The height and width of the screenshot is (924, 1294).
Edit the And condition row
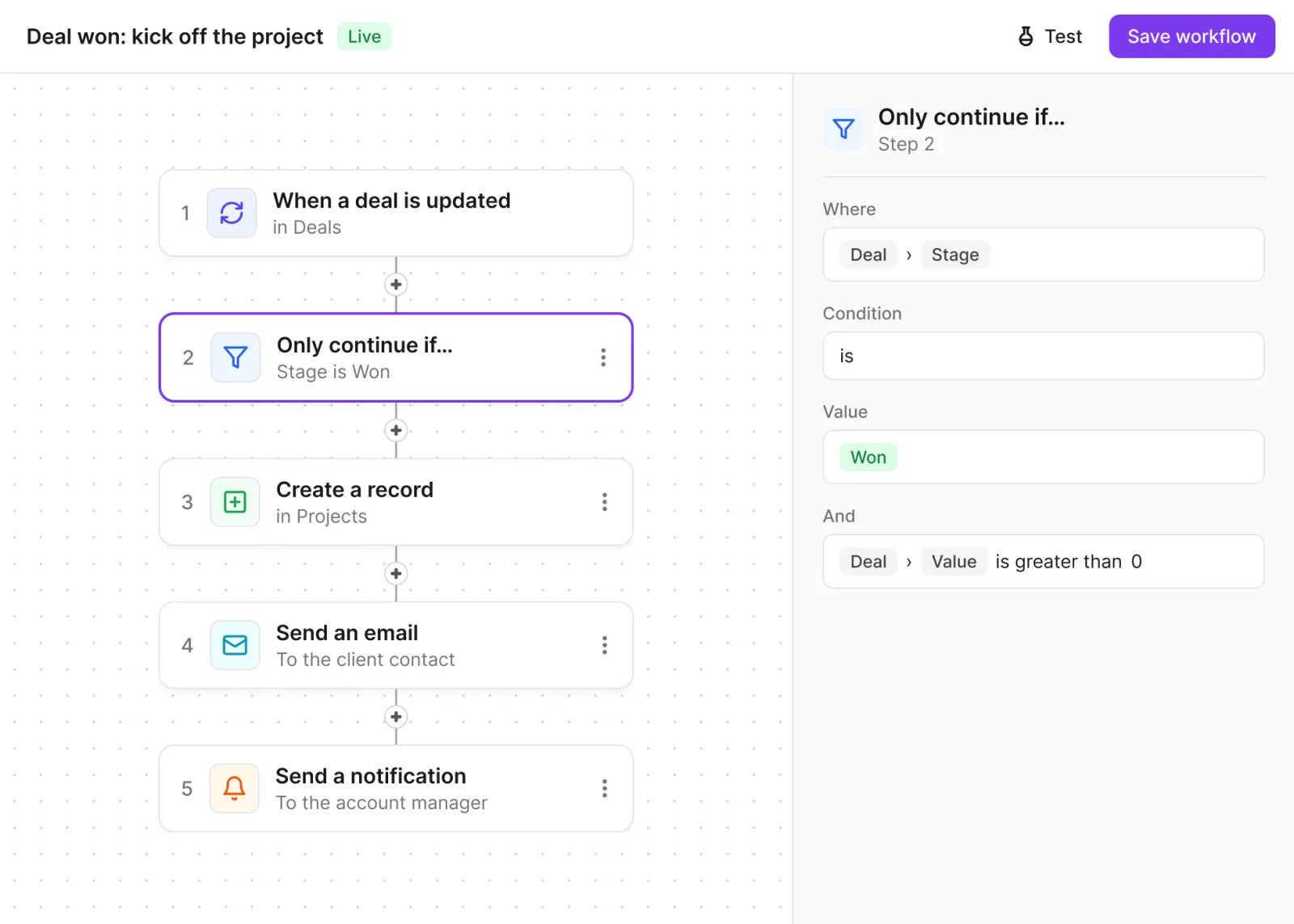coord(1043,561)
